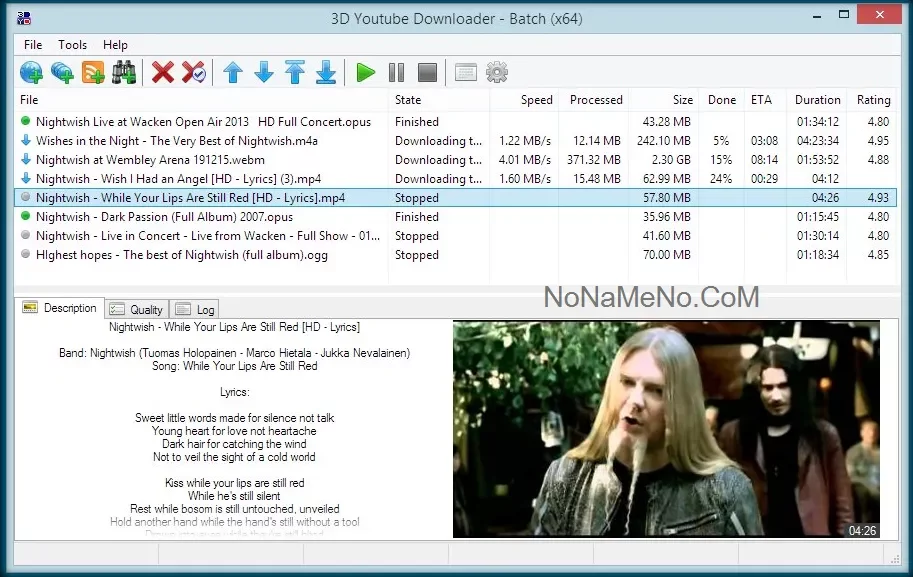Image resolution: width=913 pixels, height=577 pixels.
Task: Click the remove finished downloads icon
Action: click(194, 72)
